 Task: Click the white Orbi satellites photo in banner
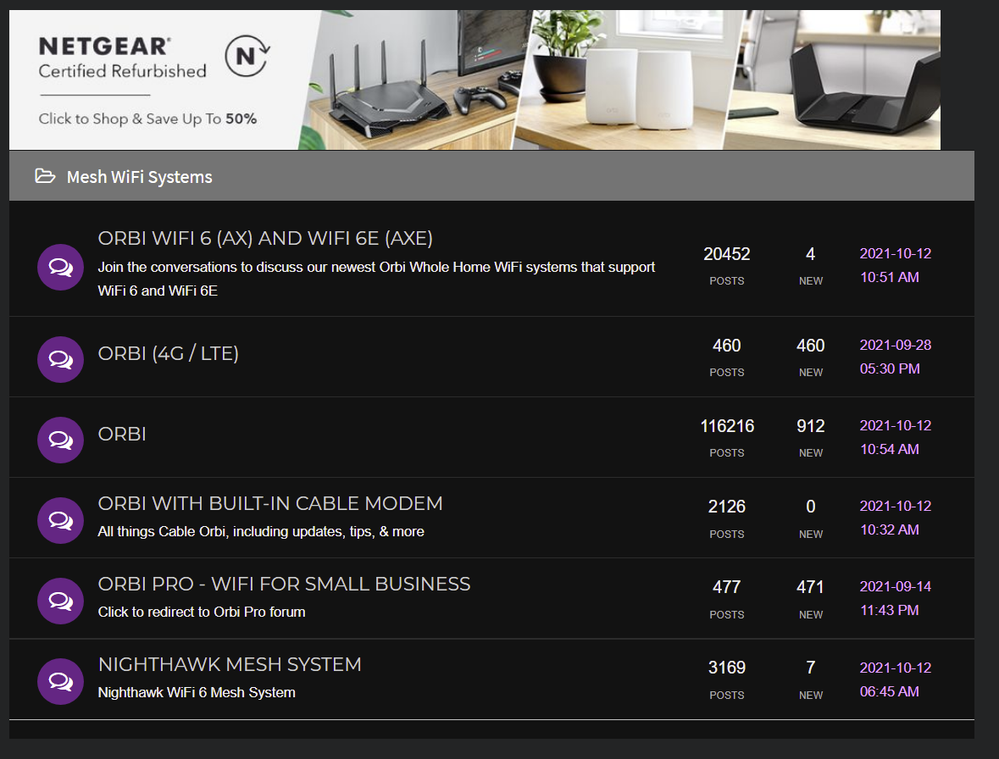[628, 80]
